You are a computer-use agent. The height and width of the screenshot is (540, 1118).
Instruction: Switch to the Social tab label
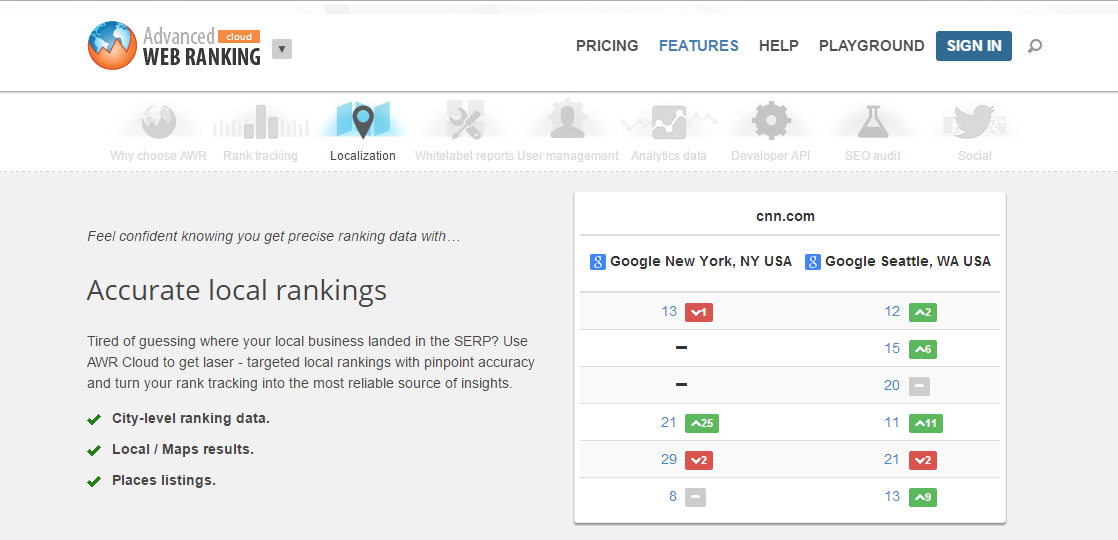coord(975,156)
